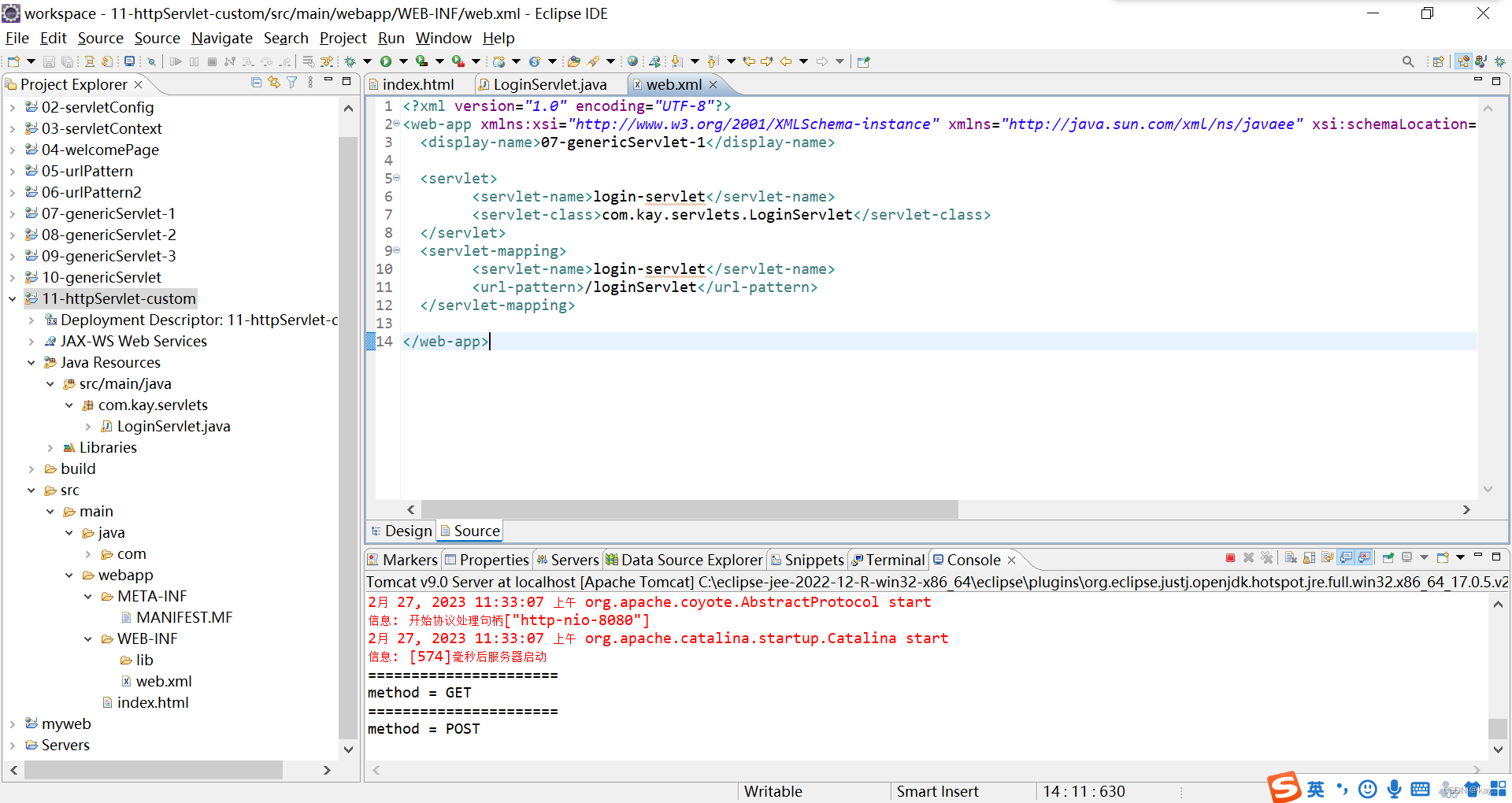
Task: Run the application using green Run button
Action: click(387, 61)
